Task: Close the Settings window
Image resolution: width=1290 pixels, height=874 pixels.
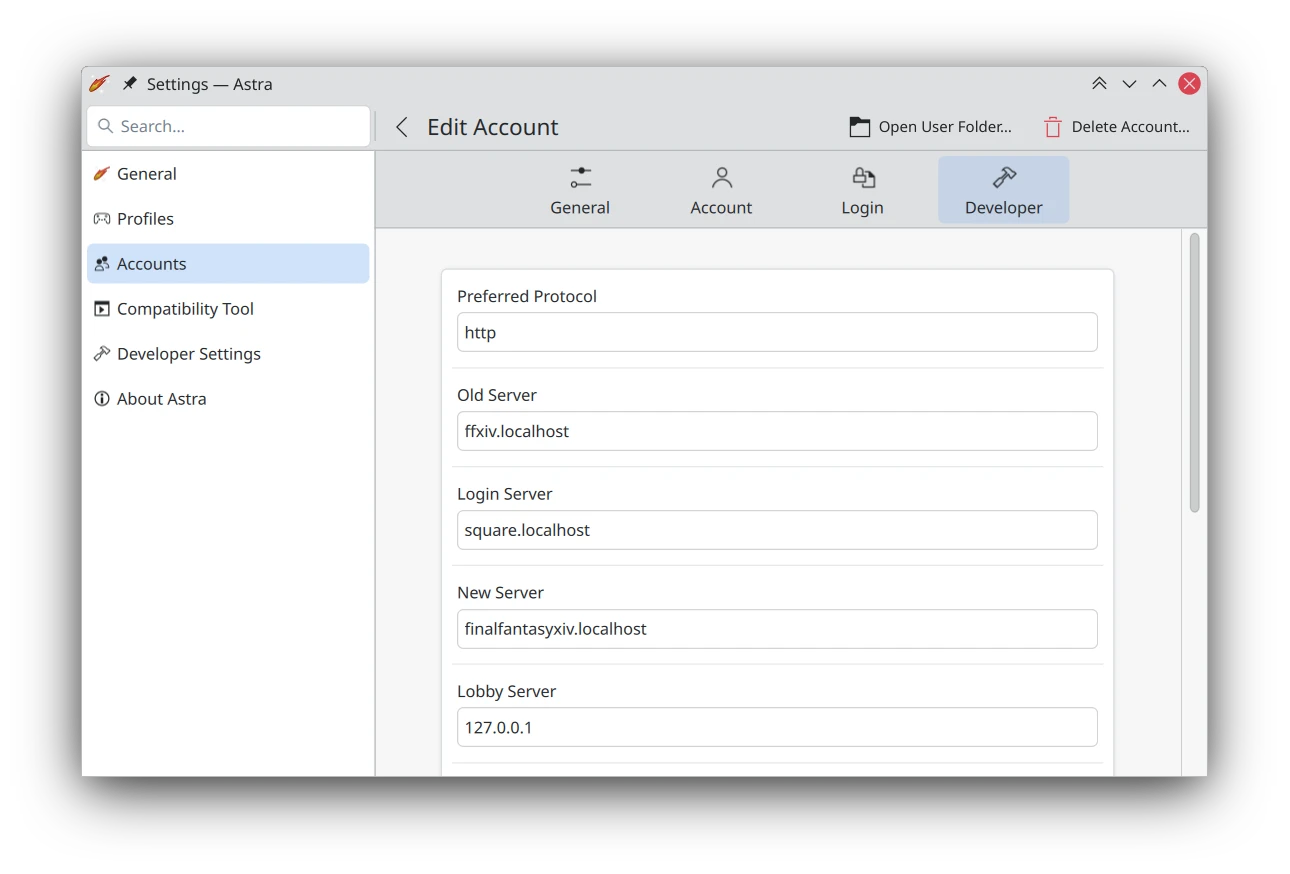Action: tap(1189, 84)
